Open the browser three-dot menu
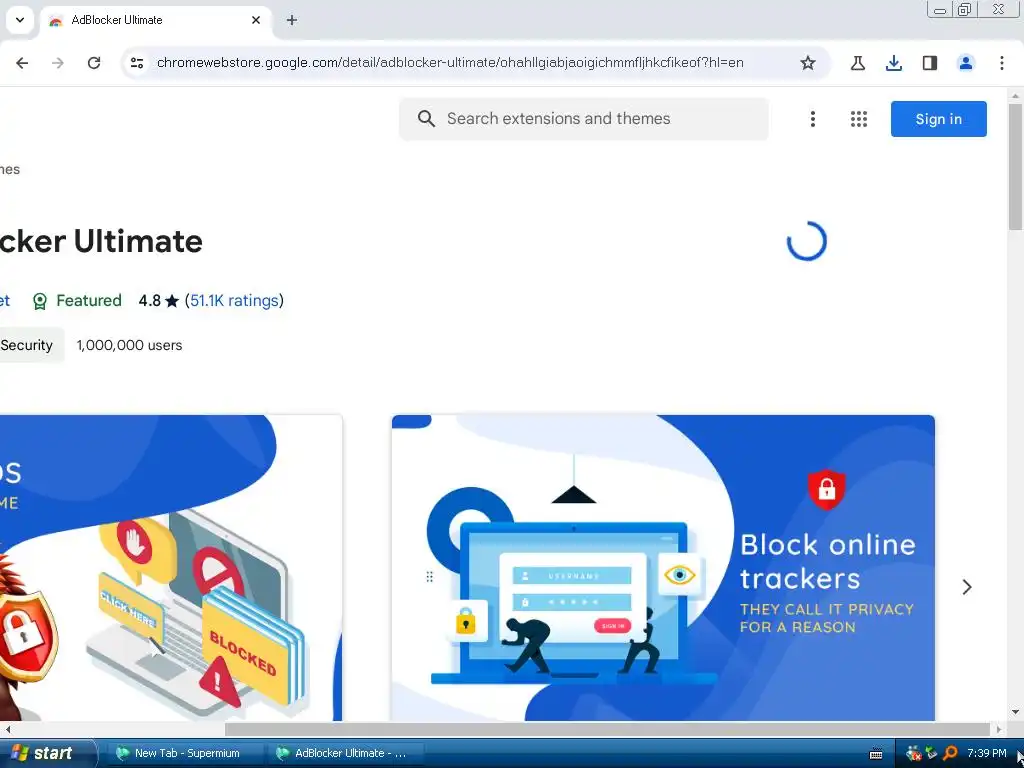Screen dimensions: 1024x768 (x=1002, y=63)
